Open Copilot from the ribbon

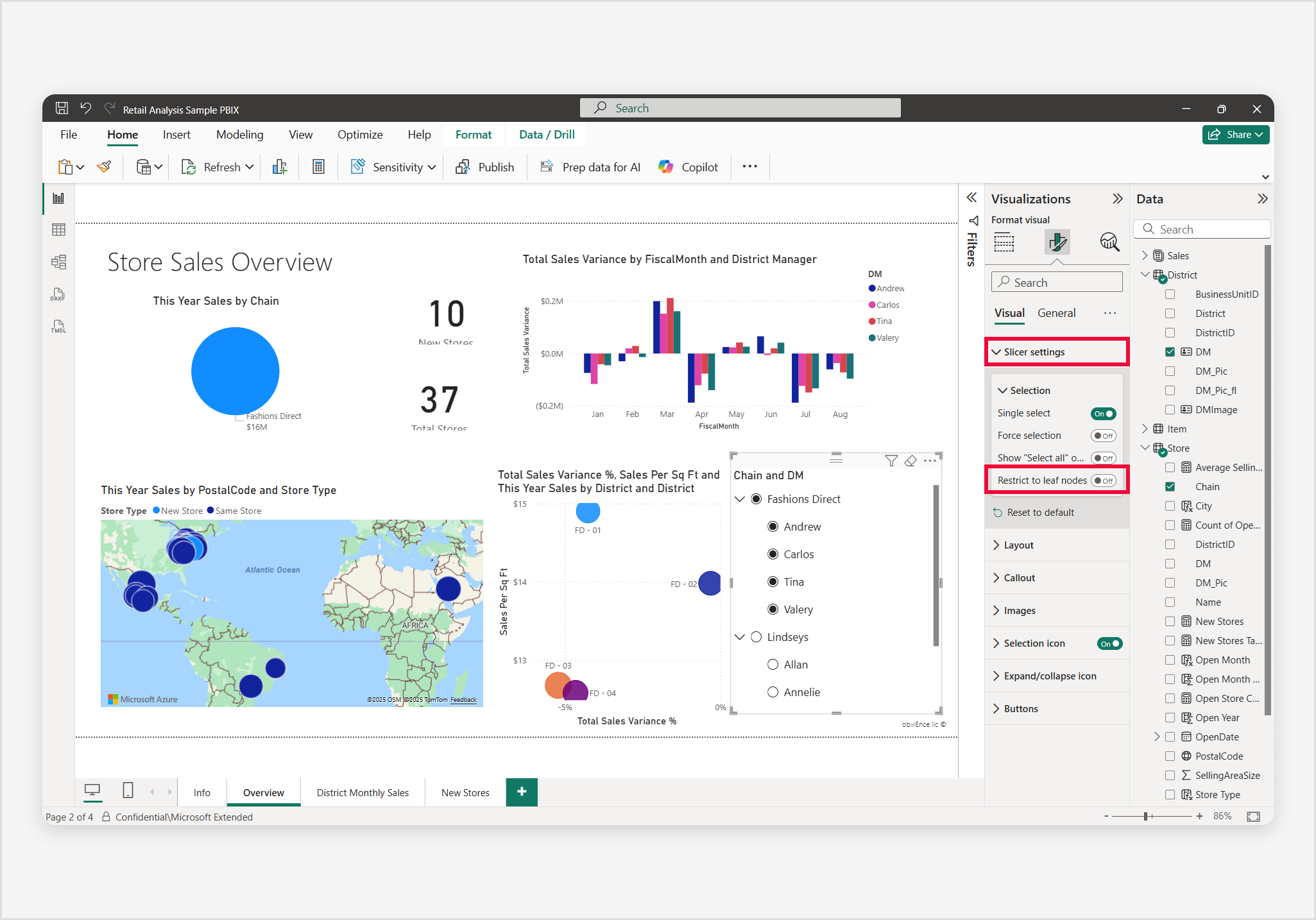[x=688, y=167]
